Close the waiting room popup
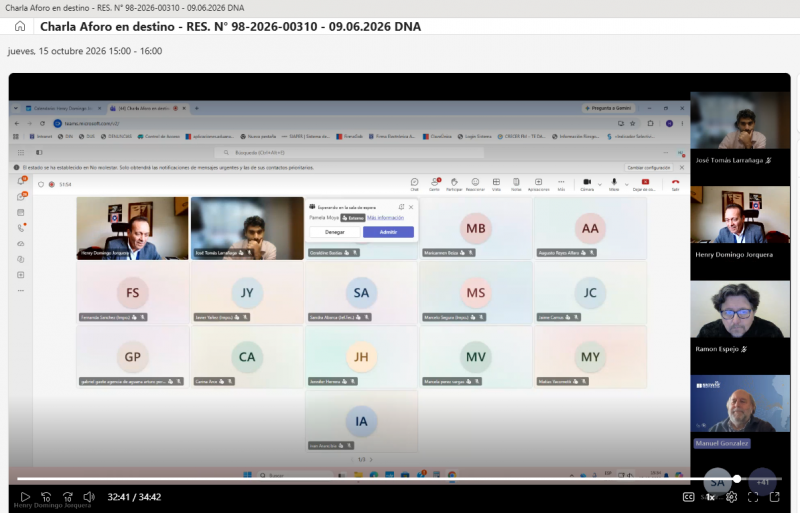Image resolution: width=800 pixels, height=513 pixels. coord(411,207)
